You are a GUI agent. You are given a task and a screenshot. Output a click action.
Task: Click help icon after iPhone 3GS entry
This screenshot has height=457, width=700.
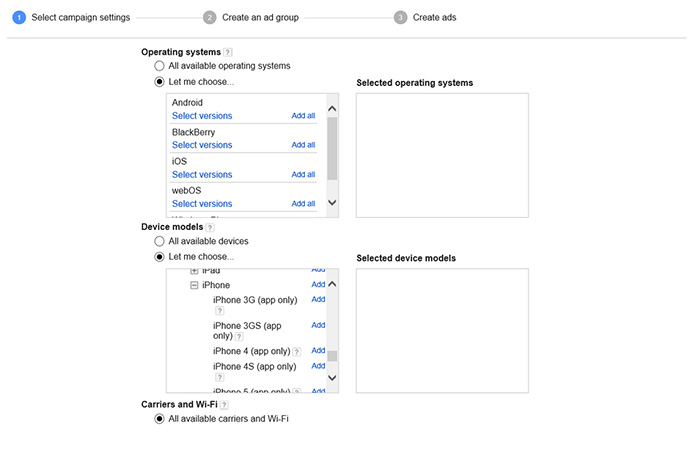239,337
